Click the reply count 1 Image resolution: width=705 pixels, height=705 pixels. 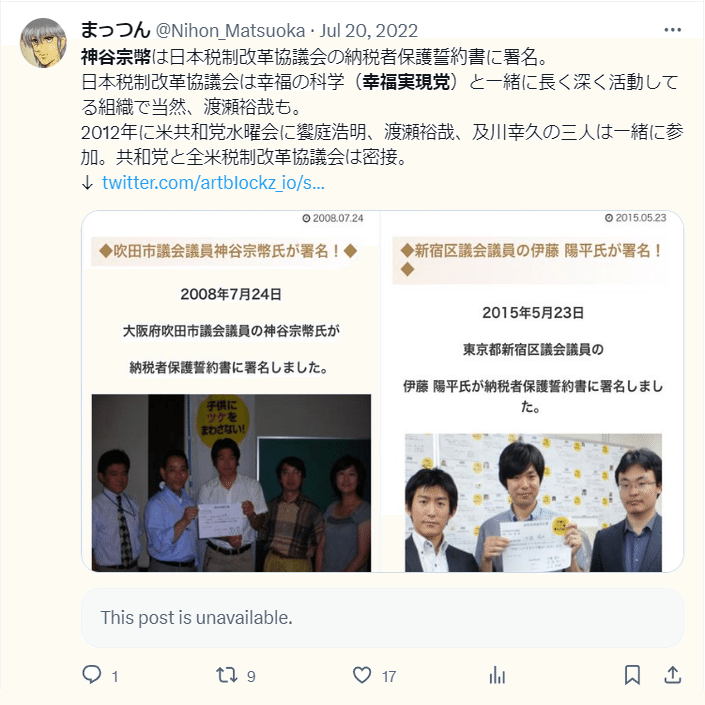point(115,676)
